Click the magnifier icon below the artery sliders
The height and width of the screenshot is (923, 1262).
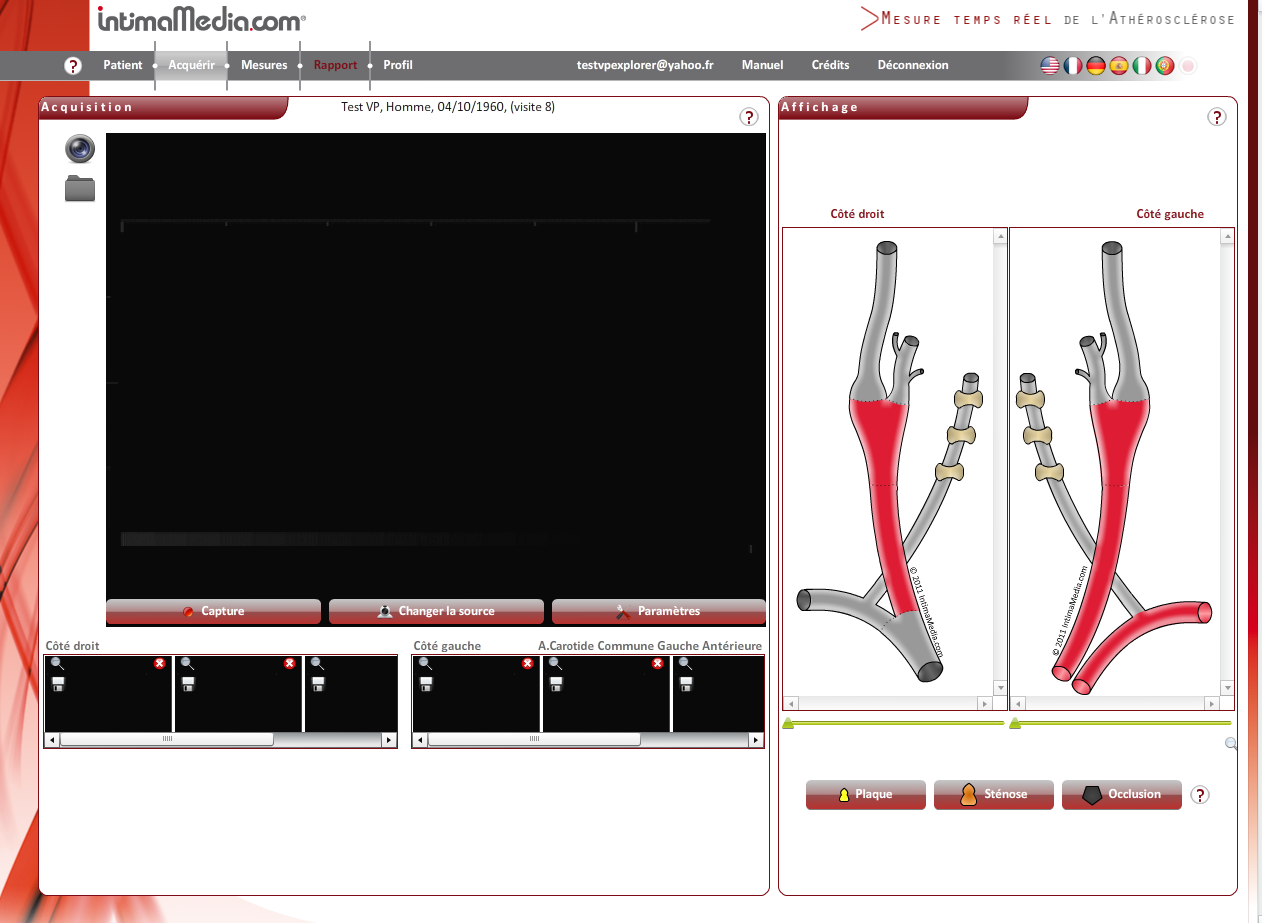click(1231, 744)
